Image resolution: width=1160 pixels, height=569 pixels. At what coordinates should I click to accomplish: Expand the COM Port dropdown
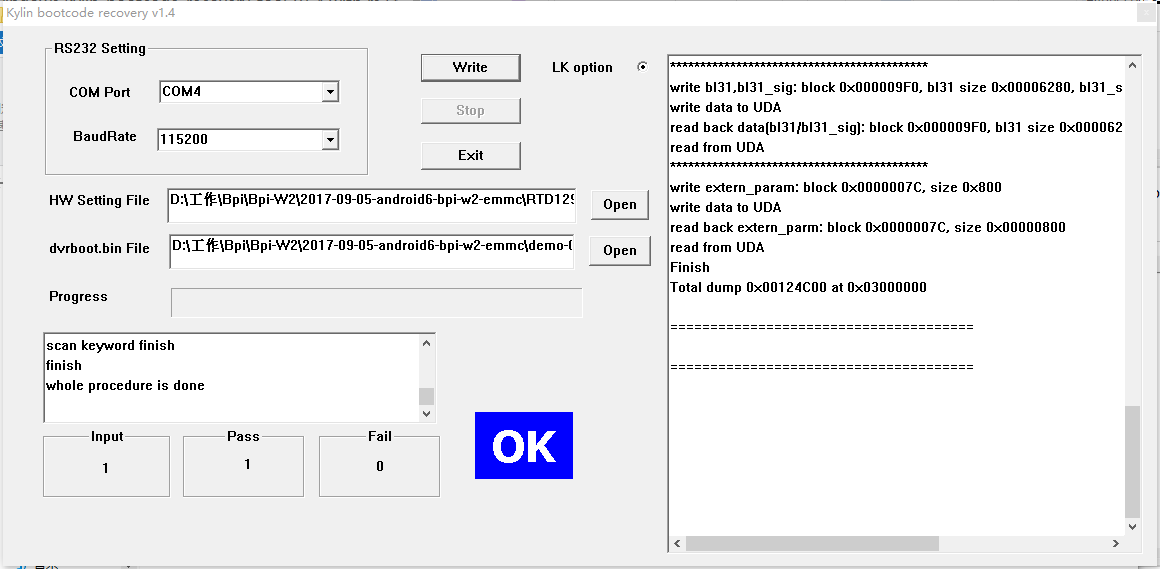(329, 92)
